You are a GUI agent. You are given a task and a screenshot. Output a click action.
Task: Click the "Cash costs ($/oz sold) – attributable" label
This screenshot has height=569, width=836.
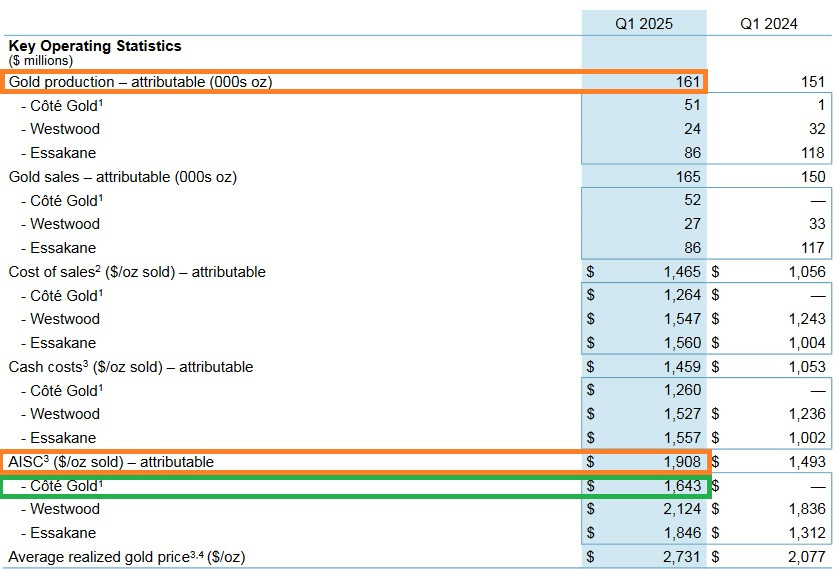(x=131, y=367)
